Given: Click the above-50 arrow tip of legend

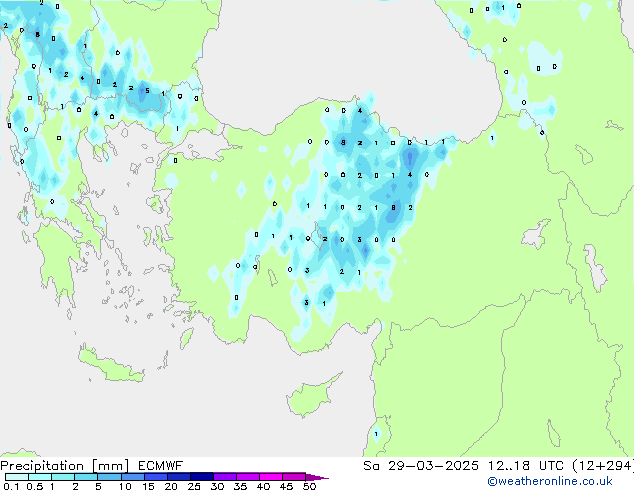Looking at the screenshot, I should point(317,477).
